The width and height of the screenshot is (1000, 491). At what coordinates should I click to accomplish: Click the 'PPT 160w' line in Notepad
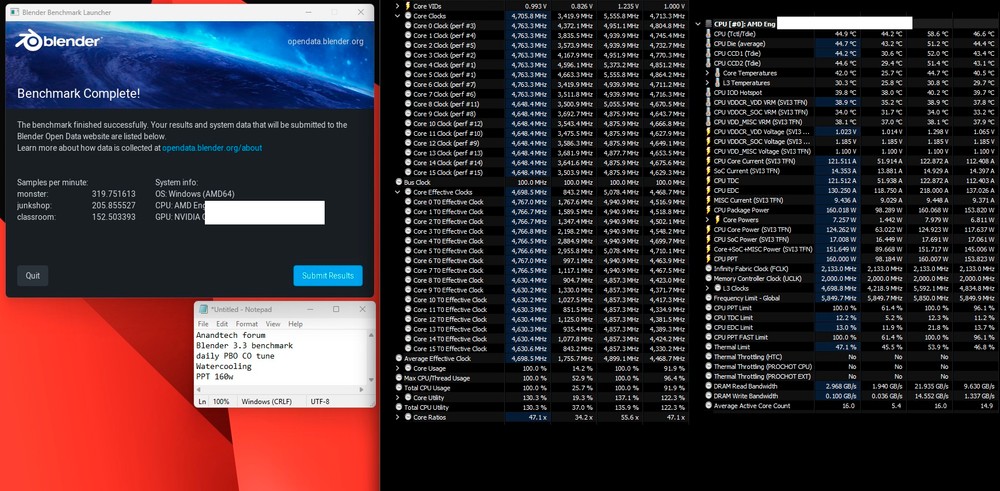(214, 377)
